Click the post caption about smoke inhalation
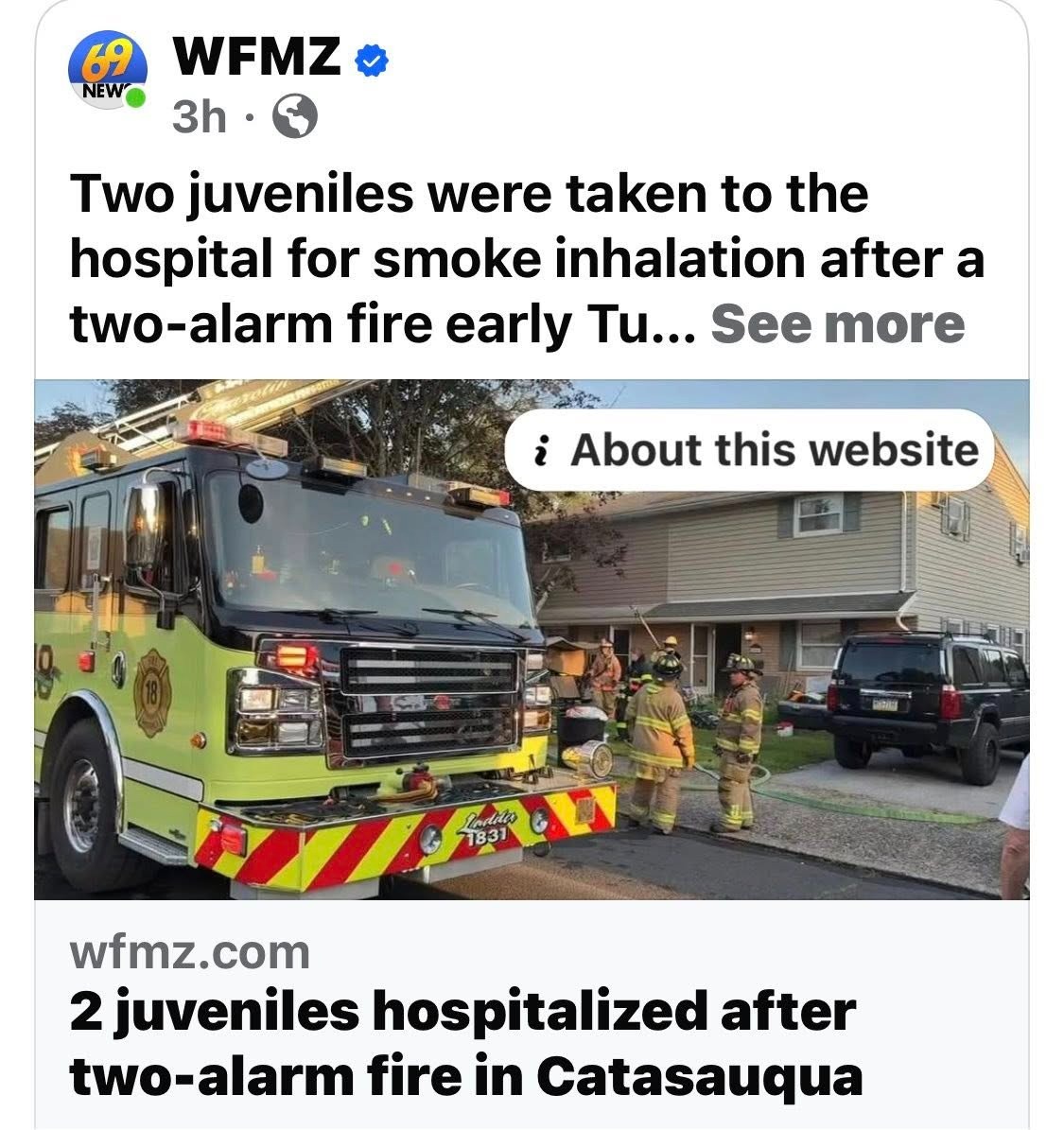 click(526, 259)
